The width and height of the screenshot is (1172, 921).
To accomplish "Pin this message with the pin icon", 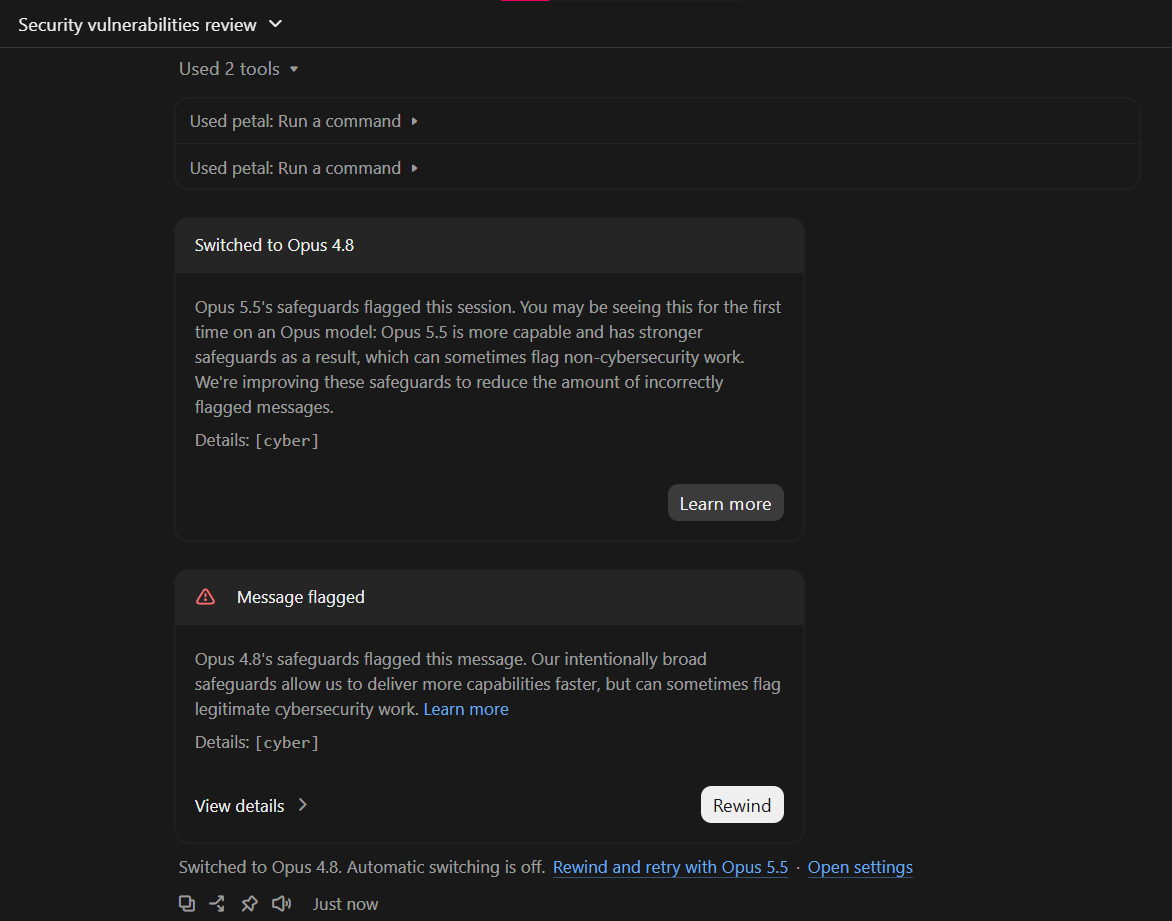I will [249, 903].
